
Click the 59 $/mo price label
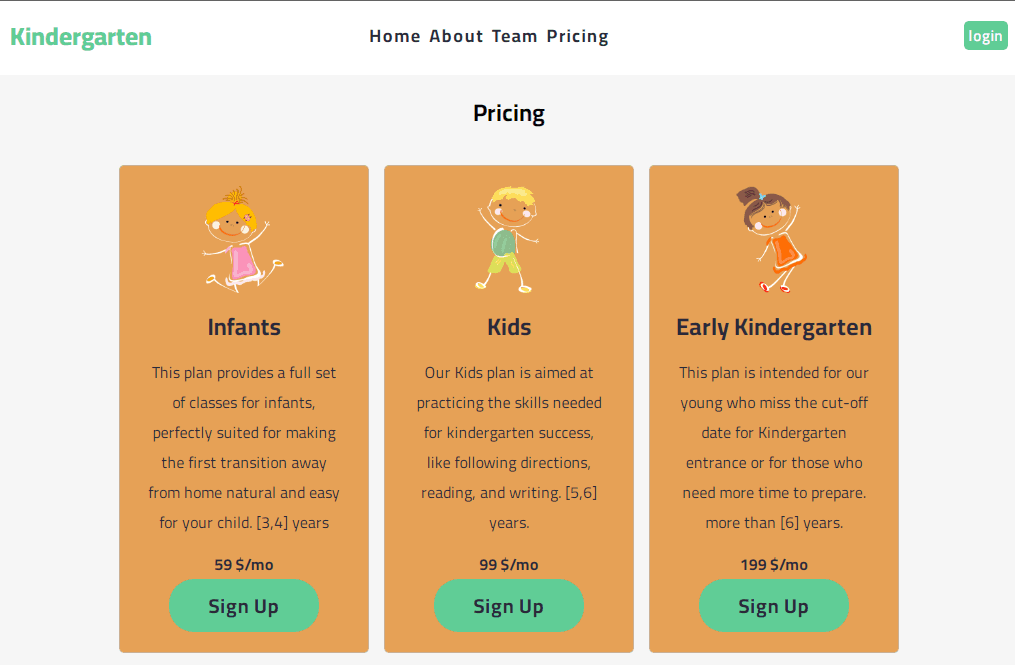coord(244,564)
